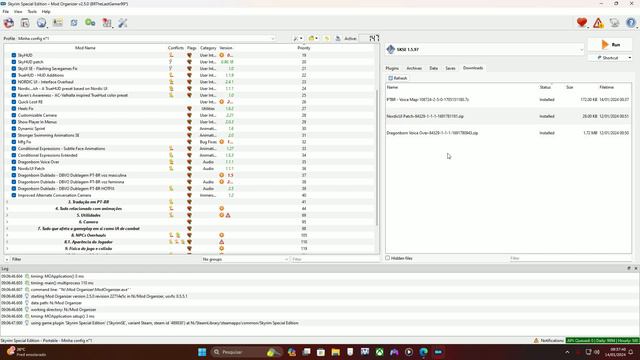The height and width of the screenshot is (360, 640).
Task: Open the warning triangle notifications icon
Action: point(598,23)
